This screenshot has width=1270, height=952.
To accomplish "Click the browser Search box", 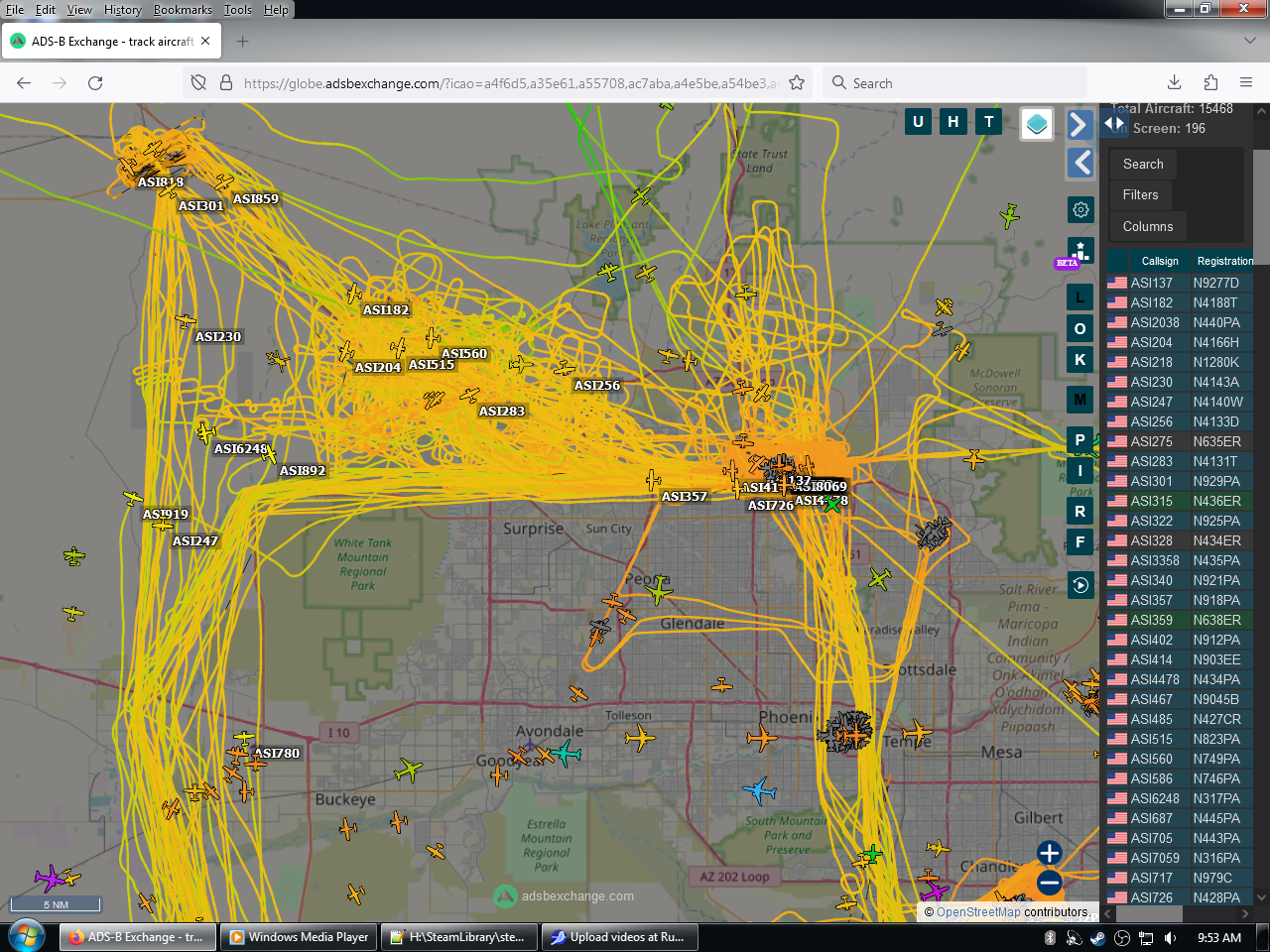I will click(x=954, y=83).
